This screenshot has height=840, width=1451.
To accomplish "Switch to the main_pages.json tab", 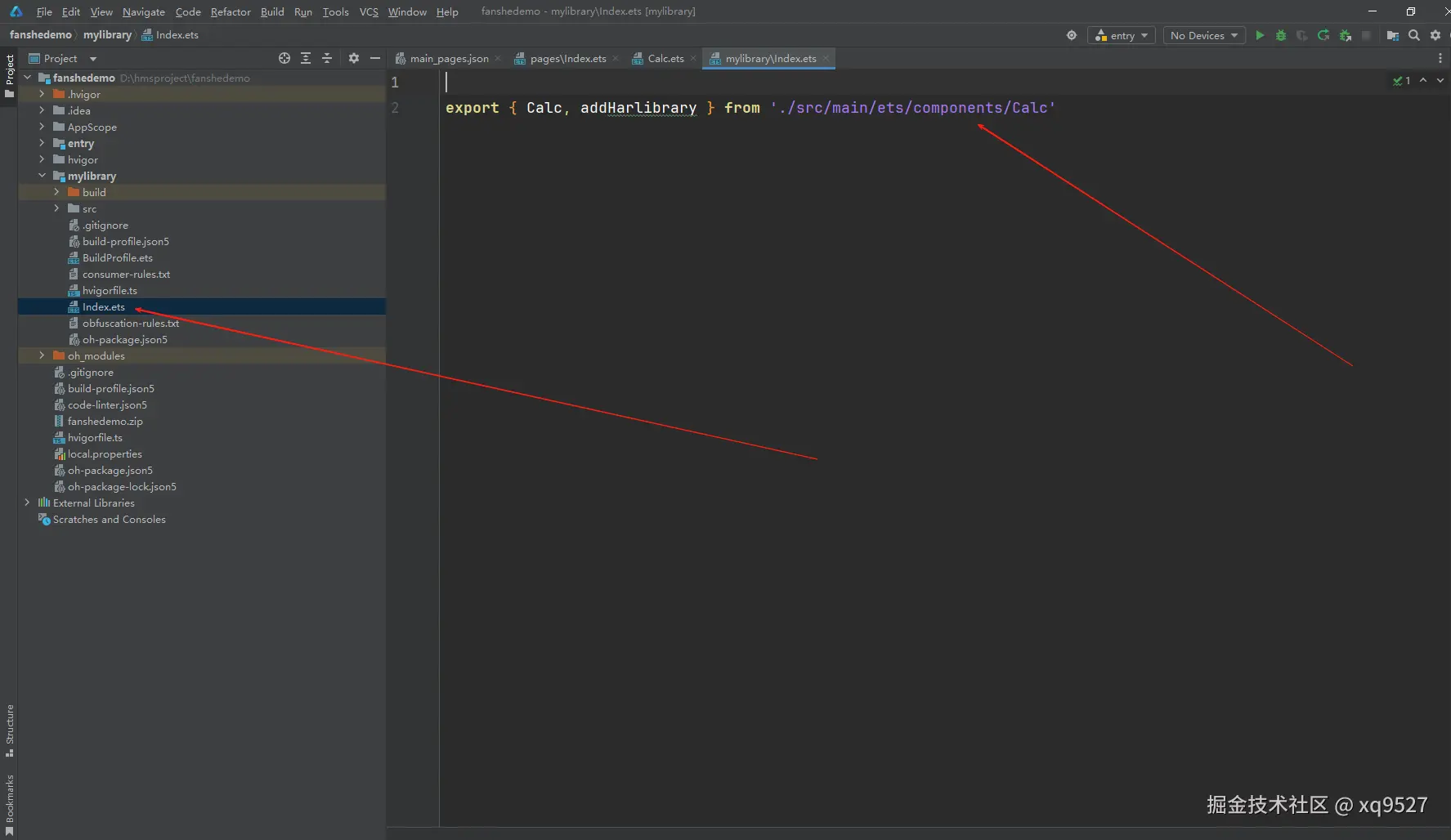I will pyautogui.click(x=449, y=58).
